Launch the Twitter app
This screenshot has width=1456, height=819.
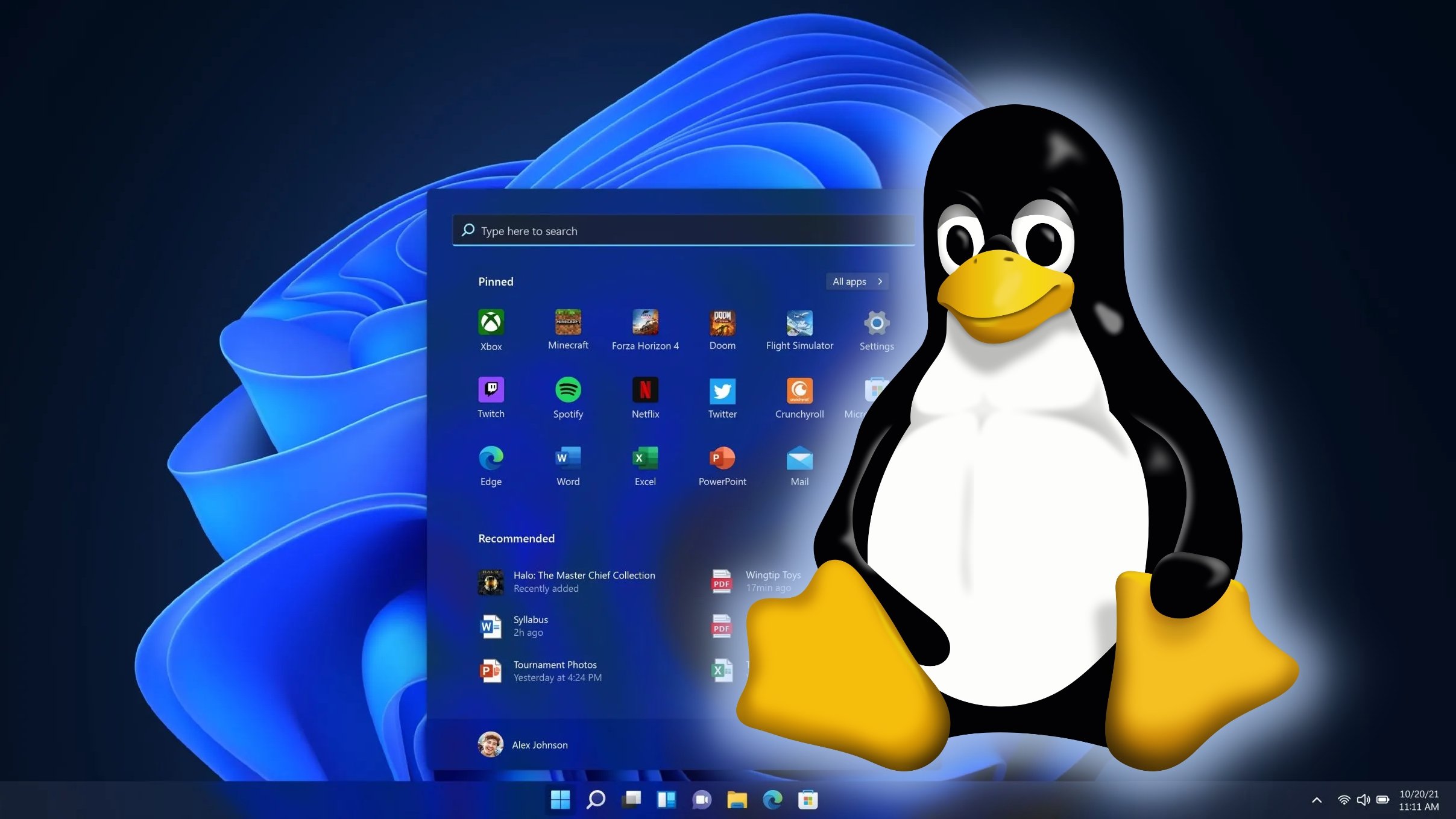pyautogui.click(x=722, y=398)
